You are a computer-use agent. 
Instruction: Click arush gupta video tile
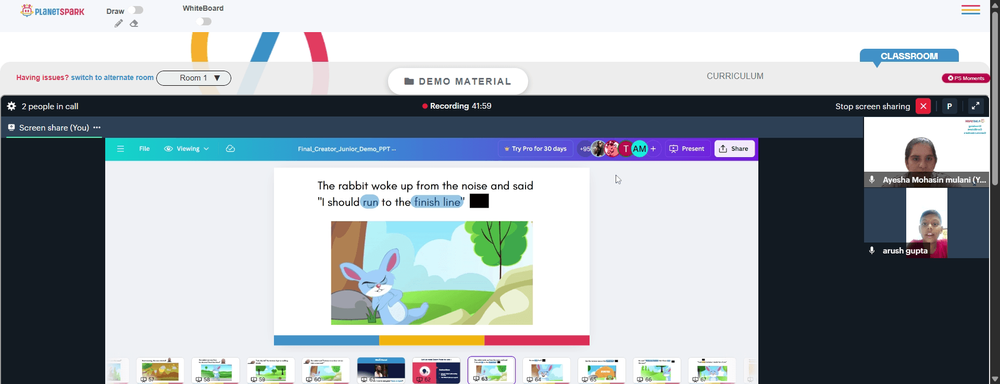(x=926, y=223)
